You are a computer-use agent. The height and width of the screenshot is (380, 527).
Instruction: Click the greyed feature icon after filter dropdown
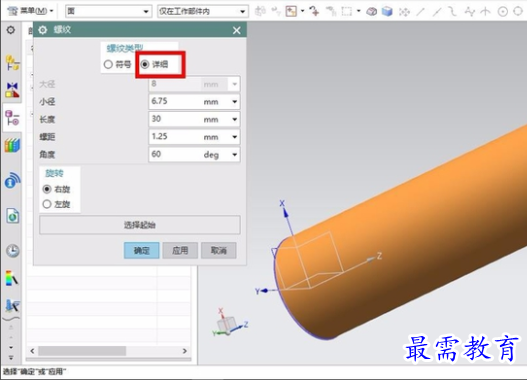(x=260, y=11)
